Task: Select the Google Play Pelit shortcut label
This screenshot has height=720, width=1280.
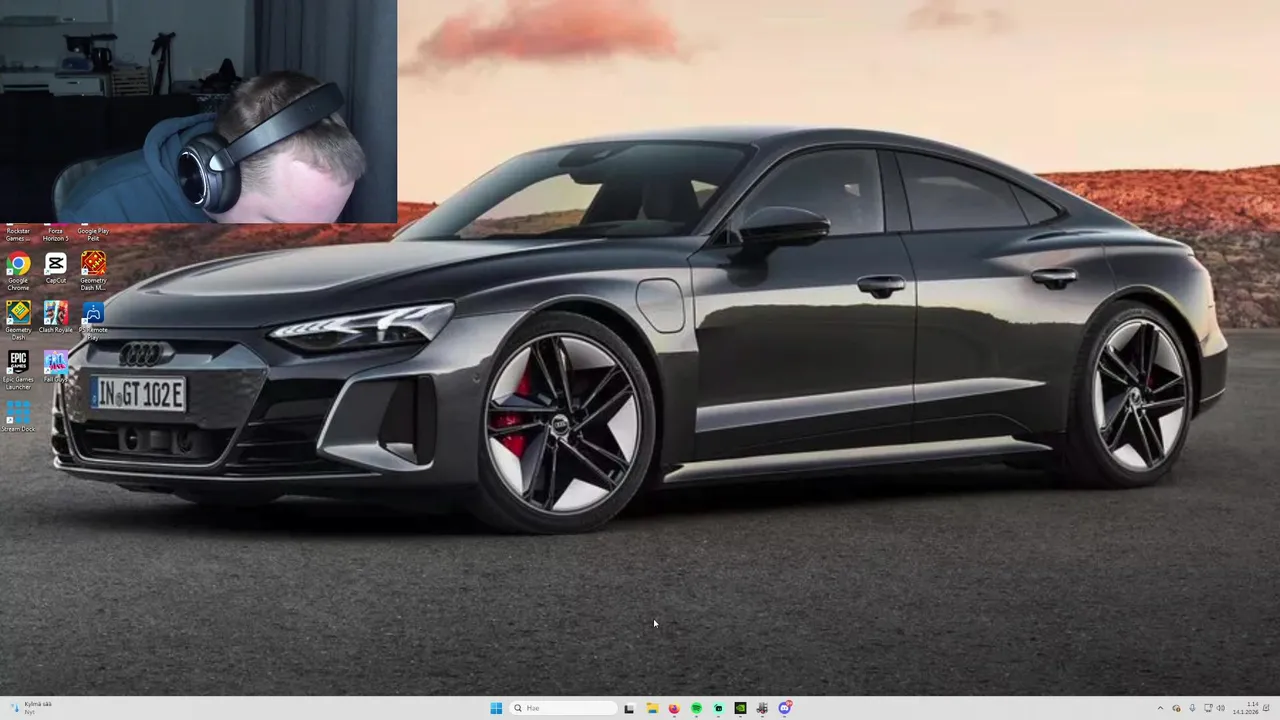Action: pyautogui.click(x=93, y=235)
